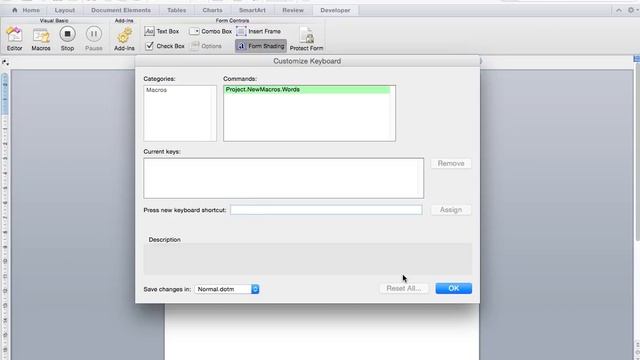Insert a Combo Box form control
The width and height of the screenshot is (640, 360).
click(x=210, y=31)
